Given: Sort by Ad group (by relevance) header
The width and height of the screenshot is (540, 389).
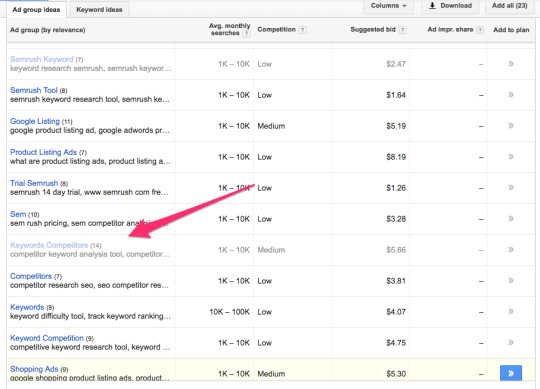Looking at the screenshot, I should point(48,30).
